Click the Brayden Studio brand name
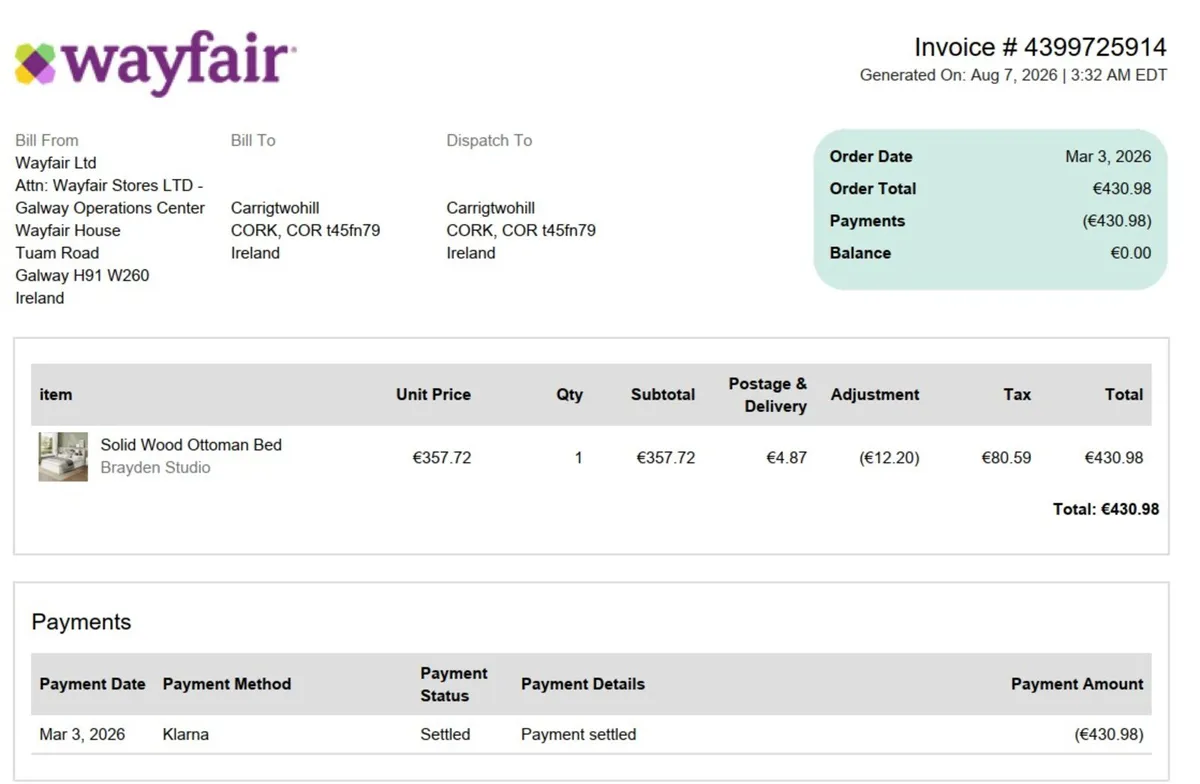Screen dimensions: 1200x784 (155, 467)
